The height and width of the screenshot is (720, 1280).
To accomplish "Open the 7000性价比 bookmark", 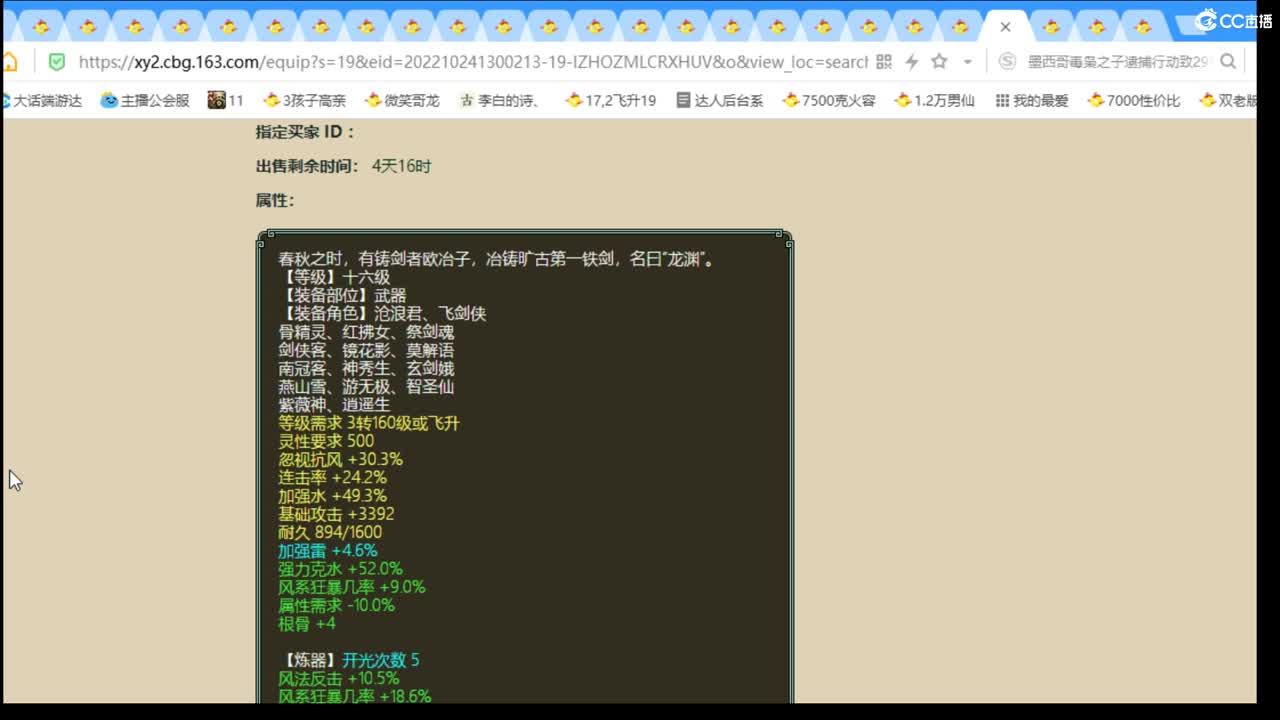I will [1134, 100].
